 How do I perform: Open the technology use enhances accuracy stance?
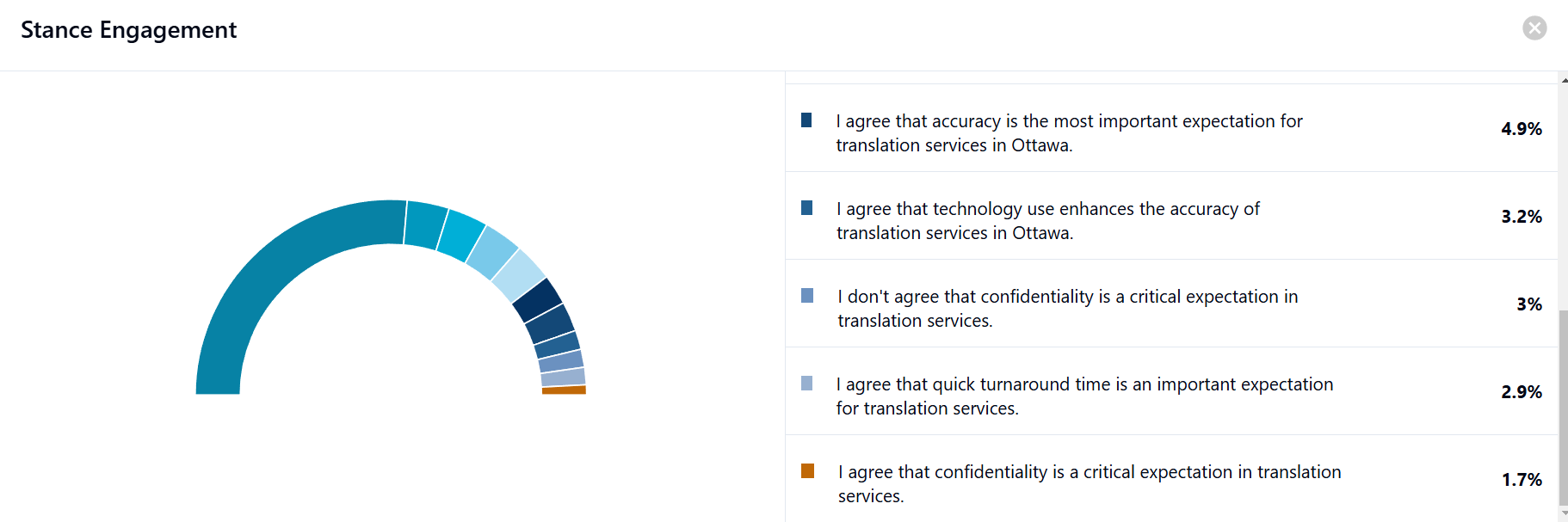pyautogui.click(x=1047, y=221)
